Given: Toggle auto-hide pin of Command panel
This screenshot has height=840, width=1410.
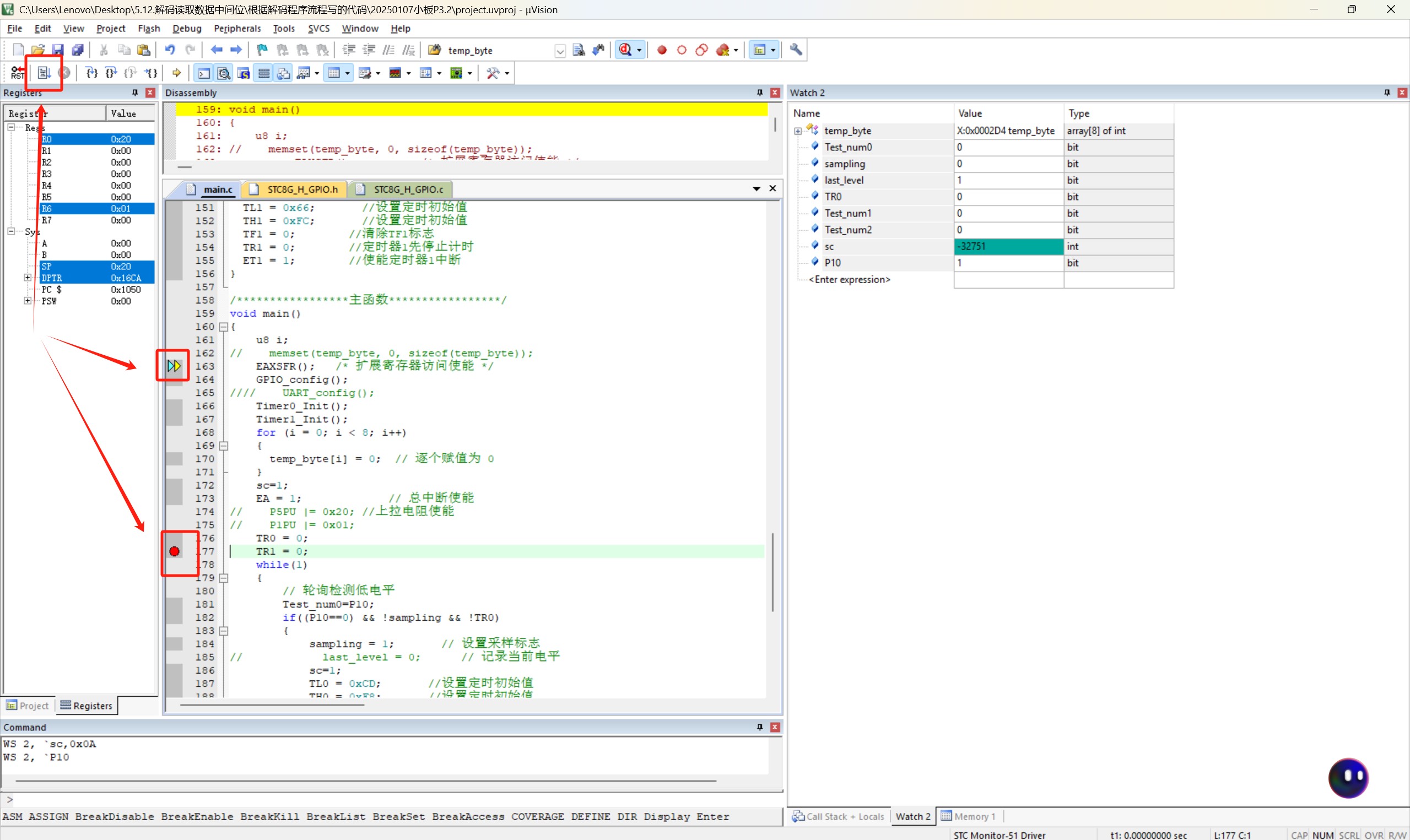Looking at the screenshot, I should click(760, 727).
